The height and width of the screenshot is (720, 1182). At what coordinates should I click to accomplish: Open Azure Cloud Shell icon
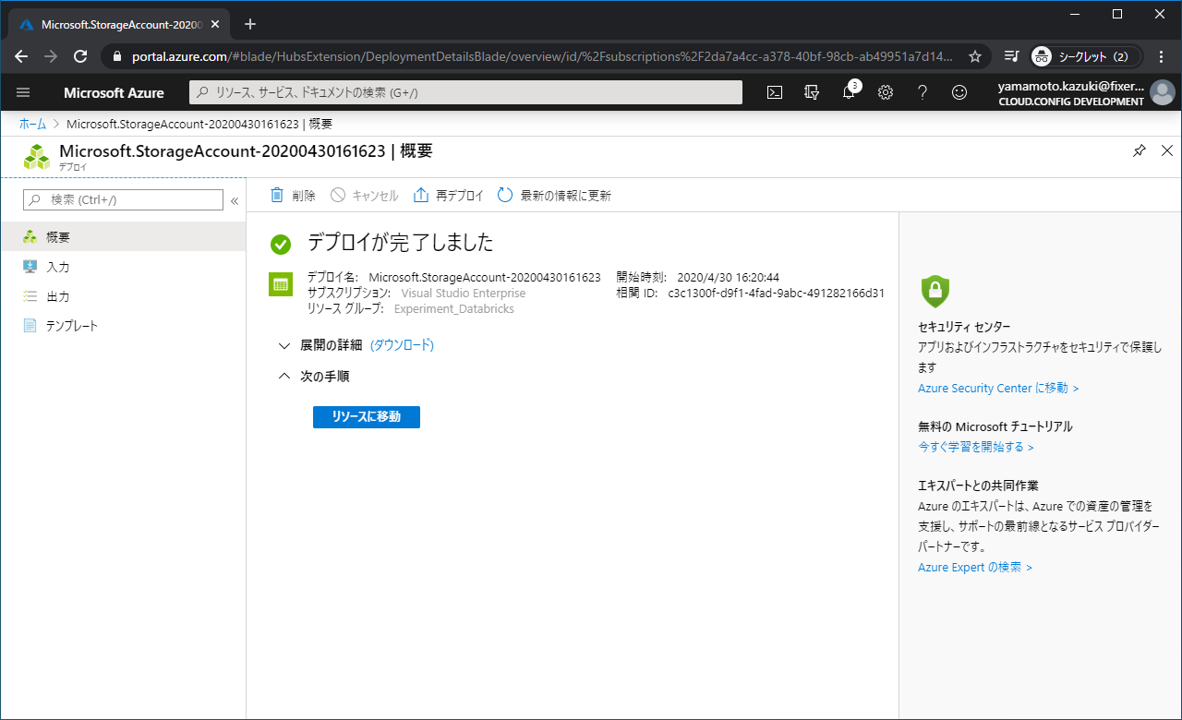(x=774, y=92)
